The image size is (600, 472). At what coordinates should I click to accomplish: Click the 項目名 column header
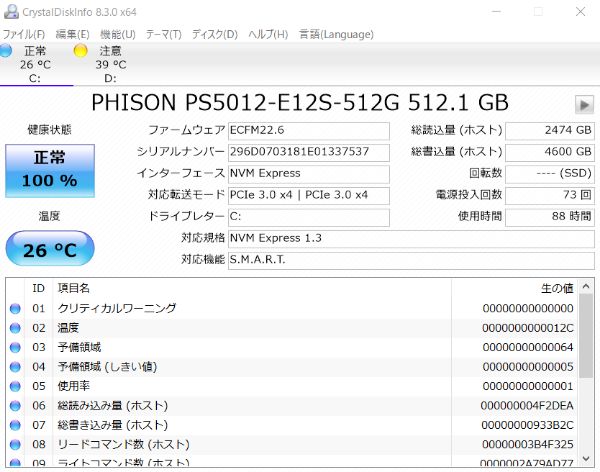(x=252, y=288)
